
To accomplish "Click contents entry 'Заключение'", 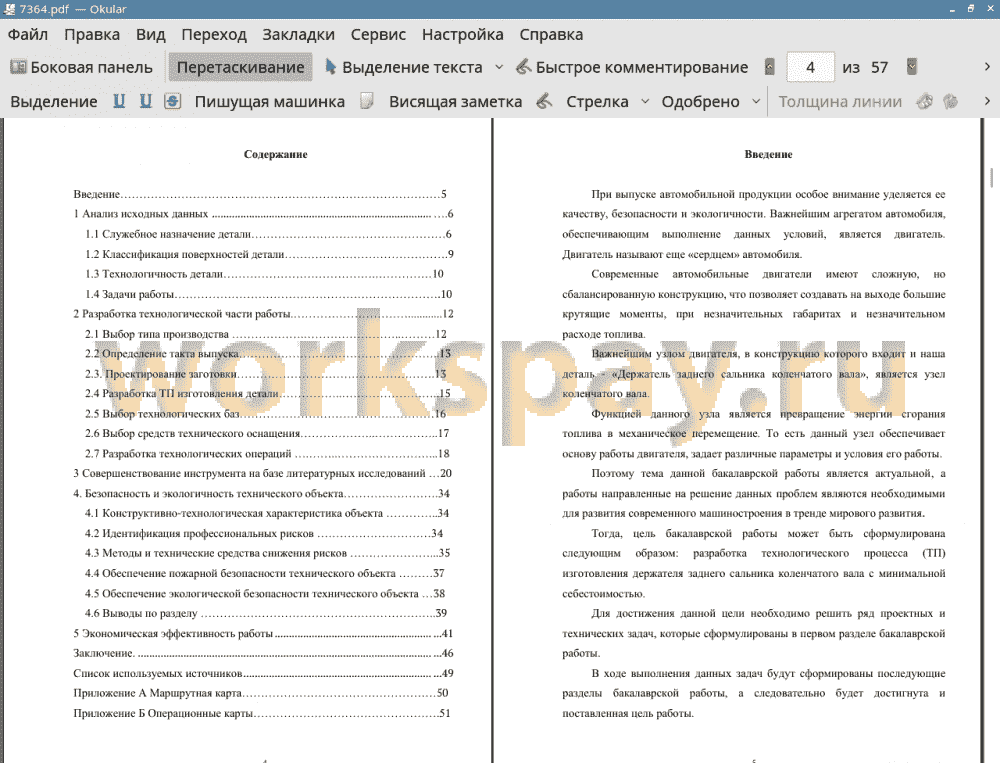I will tap(263, 653).
